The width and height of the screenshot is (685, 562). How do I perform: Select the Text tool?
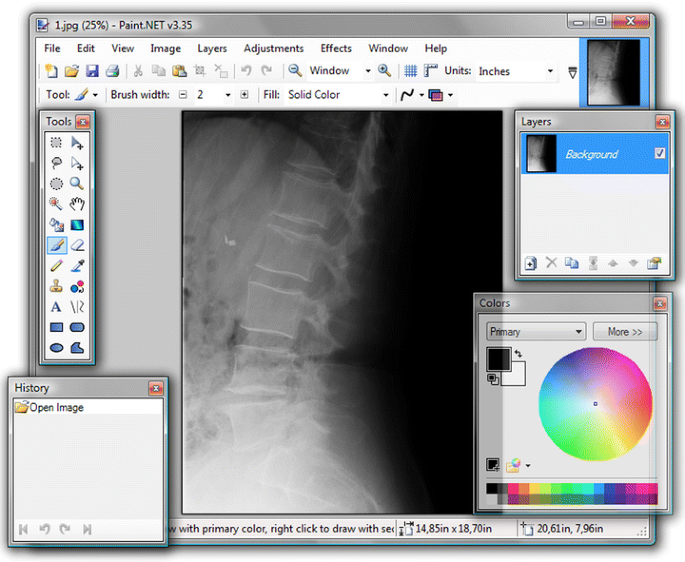[x=57, y=308]
